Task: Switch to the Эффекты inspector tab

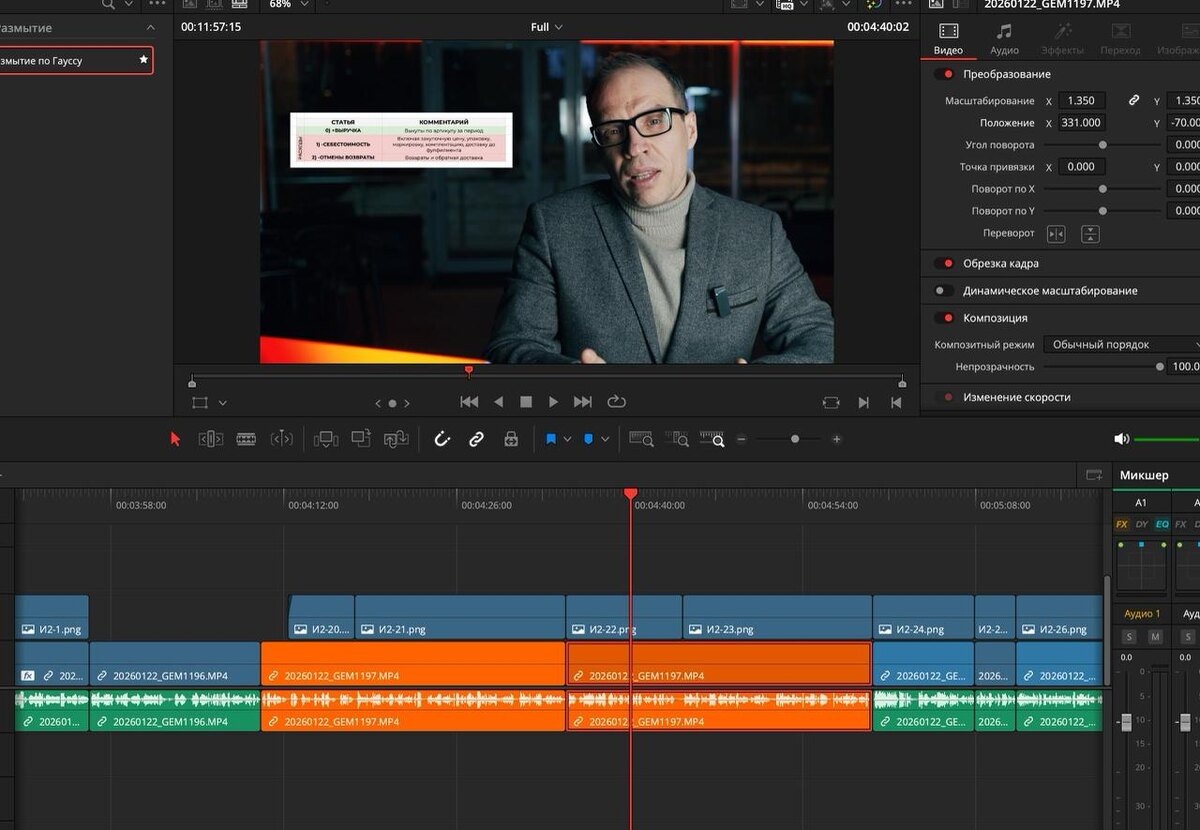Action: coord(1062,40)
